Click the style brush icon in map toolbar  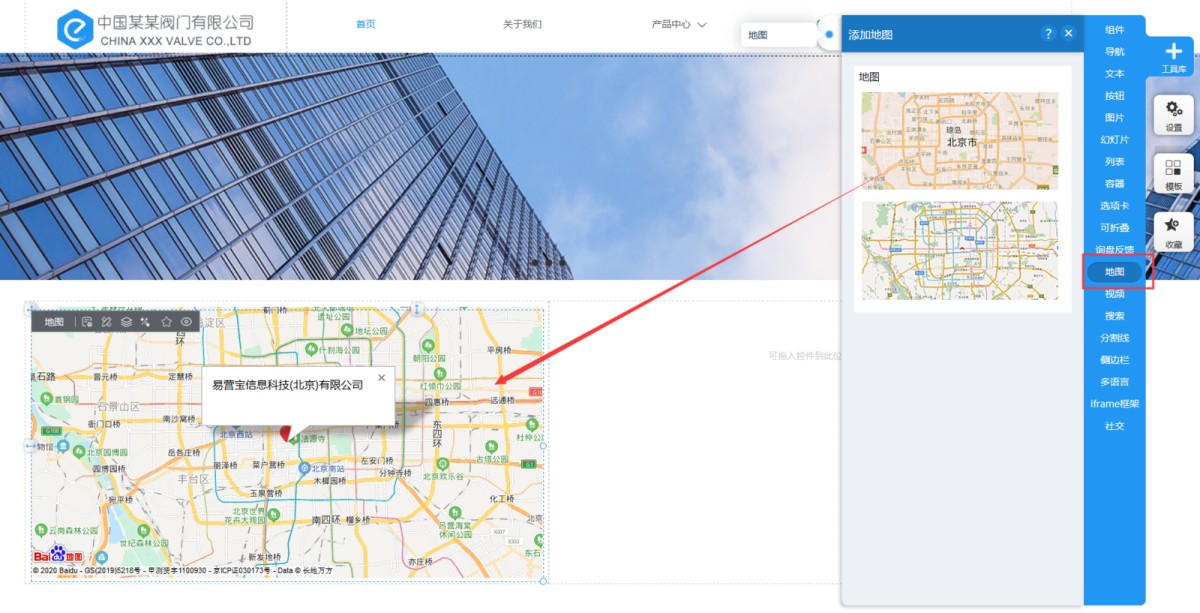click(146, 322)
